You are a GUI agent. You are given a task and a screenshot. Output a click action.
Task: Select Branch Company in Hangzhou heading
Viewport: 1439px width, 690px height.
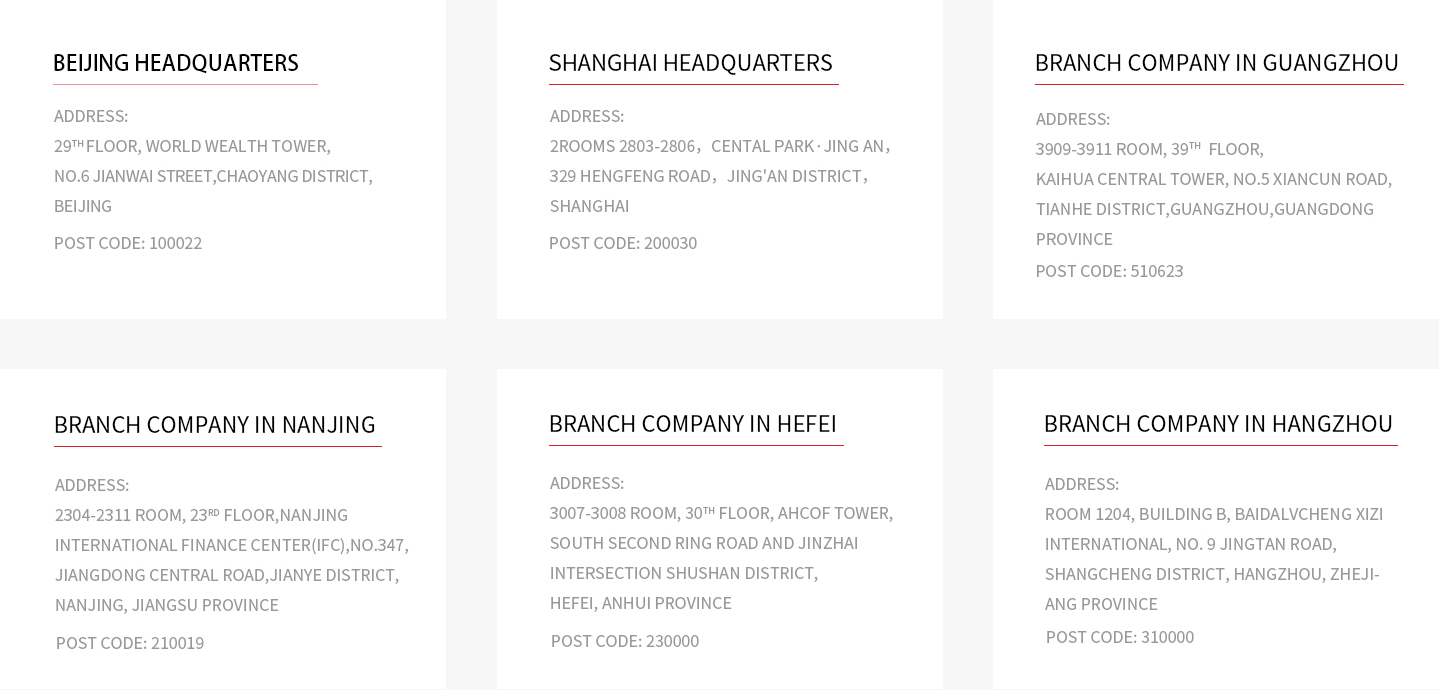click(1219, 423)
